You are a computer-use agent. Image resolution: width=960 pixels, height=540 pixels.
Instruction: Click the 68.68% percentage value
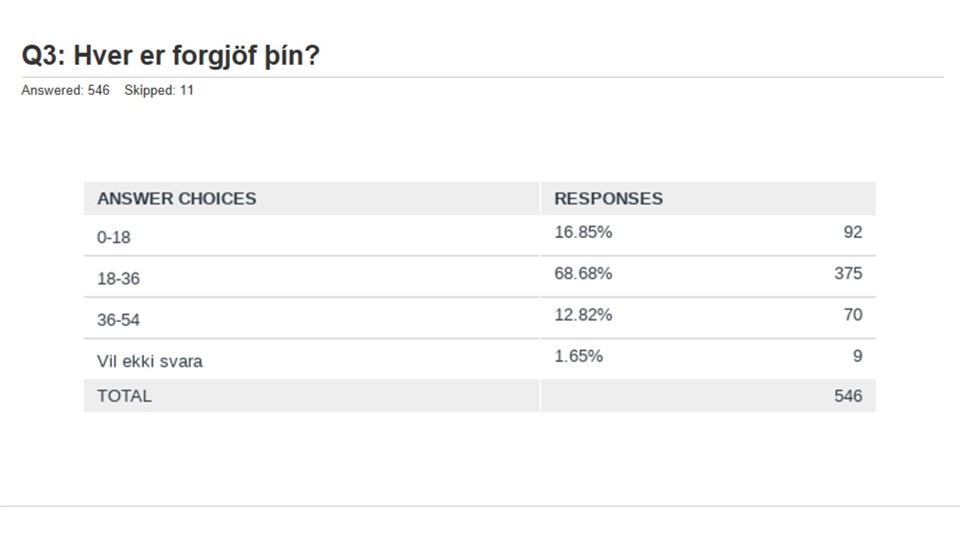pos(583,273)
